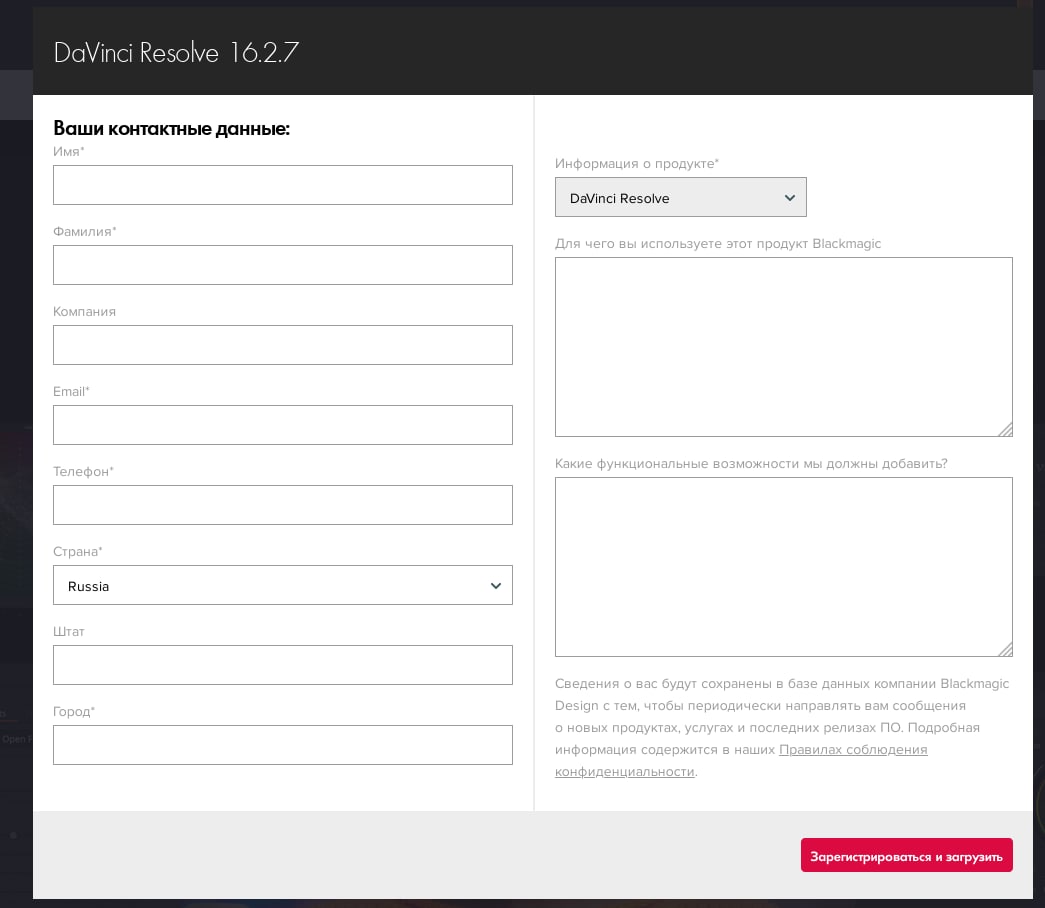Click Зарегистрироваться и загрузить button
Viewport: 1045px width, 908px height.
(x=906, y=855)
